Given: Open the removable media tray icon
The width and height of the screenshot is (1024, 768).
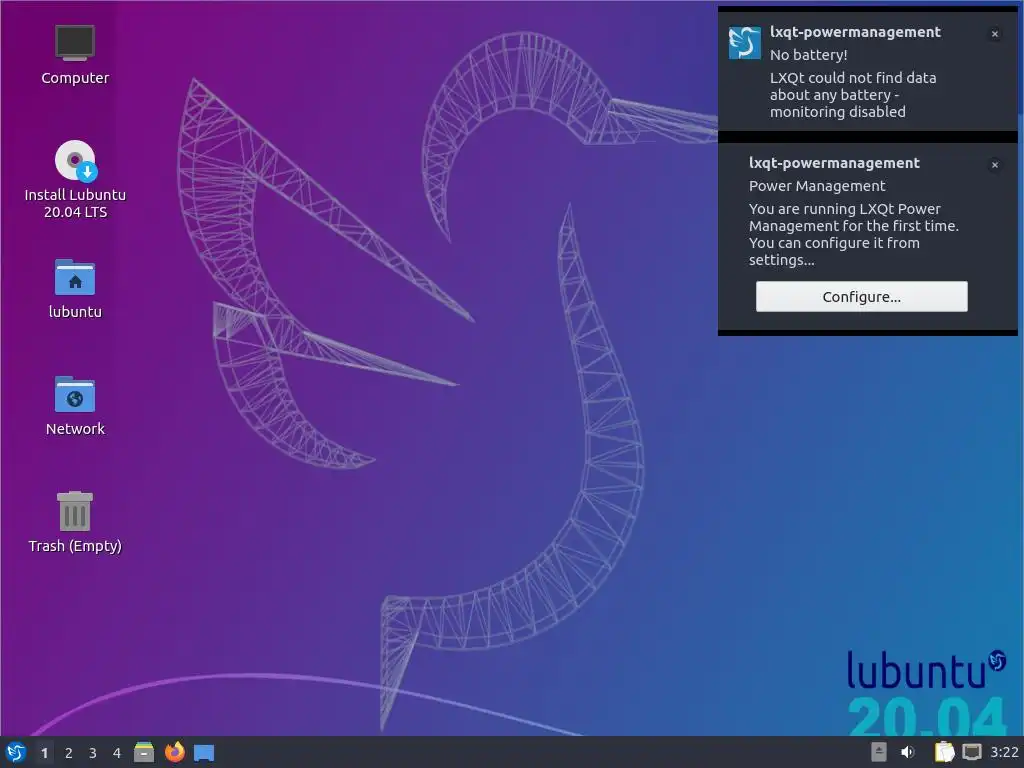Looking at the screenshot, I should [x=879, y=752].
